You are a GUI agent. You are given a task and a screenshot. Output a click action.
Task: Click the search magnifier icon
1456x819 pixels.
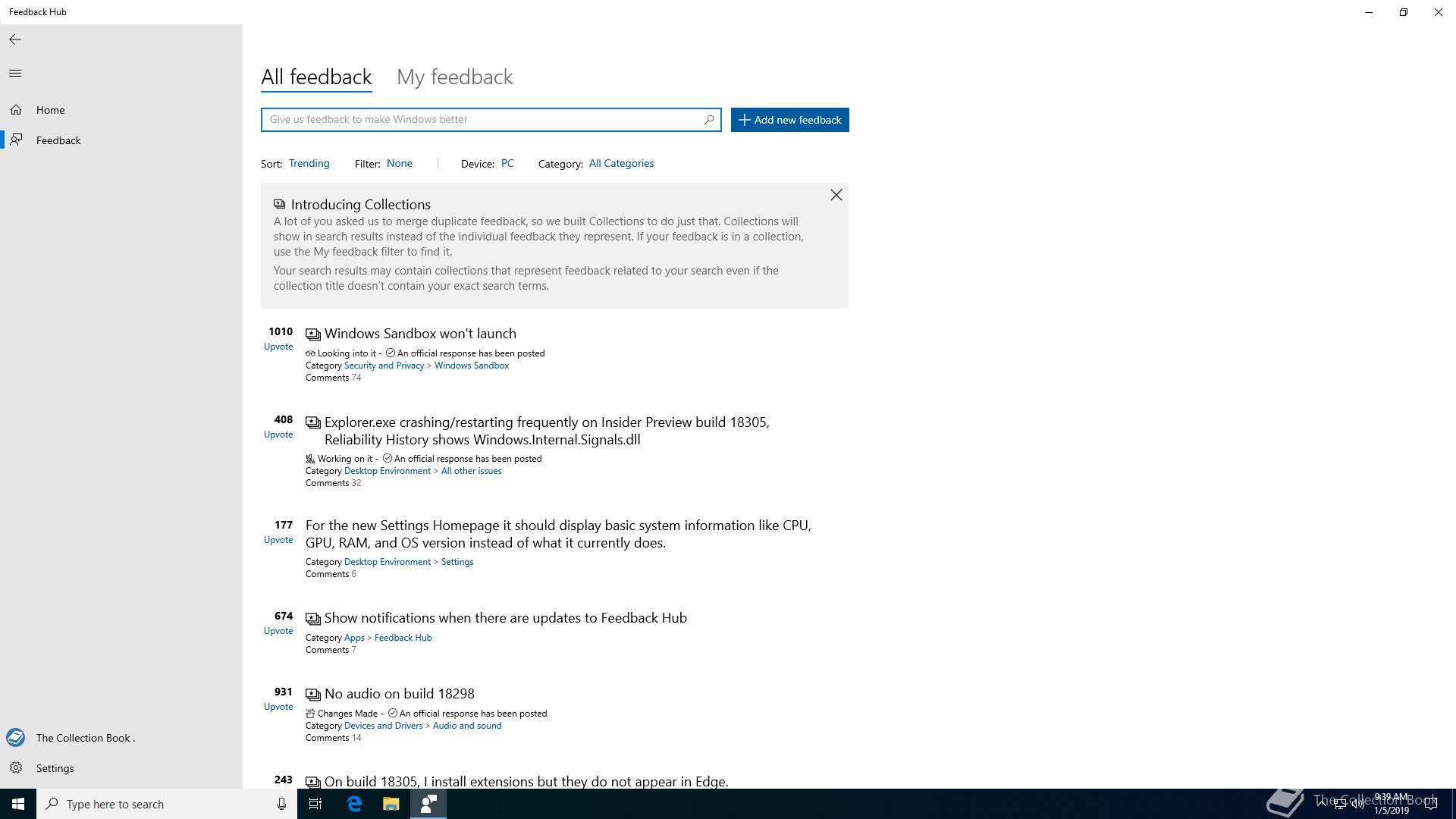click(x=709, y=119)
